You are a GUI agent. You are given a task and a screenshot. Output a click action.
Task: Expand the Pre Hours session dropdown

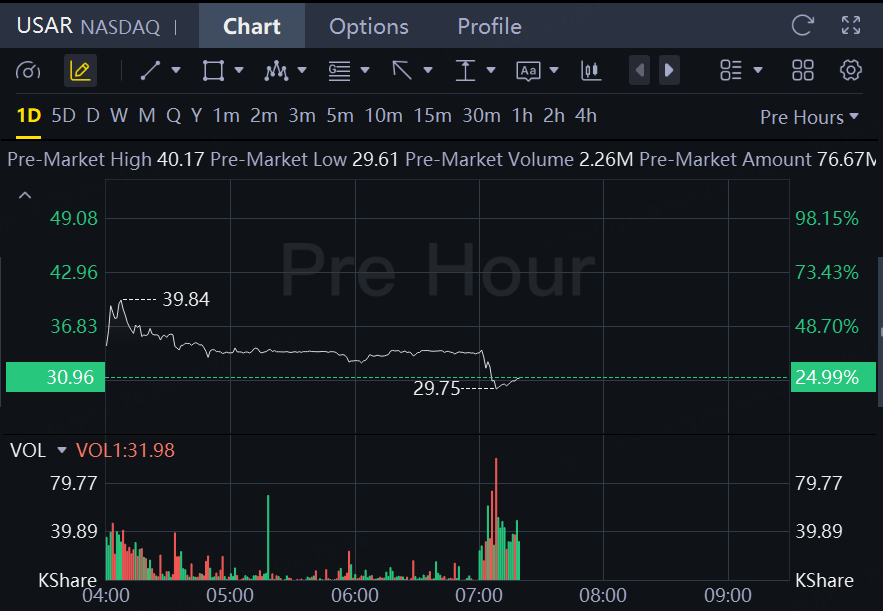pyautogui.click(x=809, y=117)
